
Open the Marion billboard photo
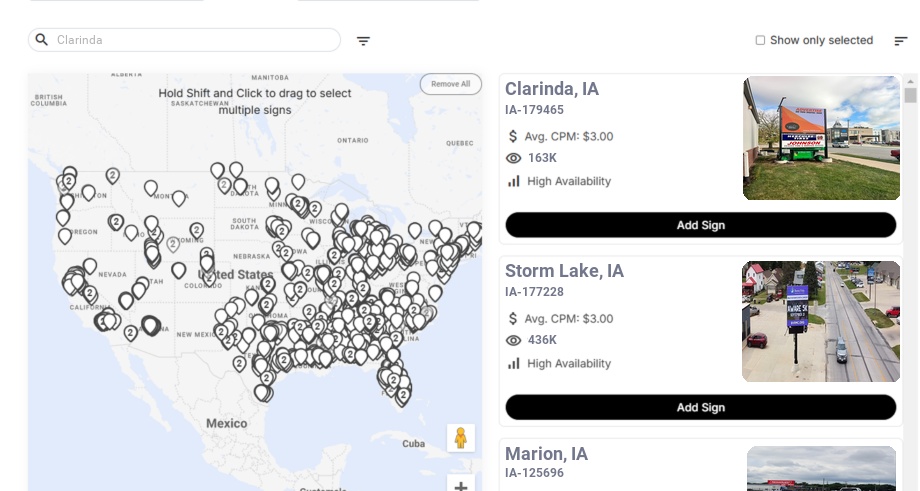821,468
